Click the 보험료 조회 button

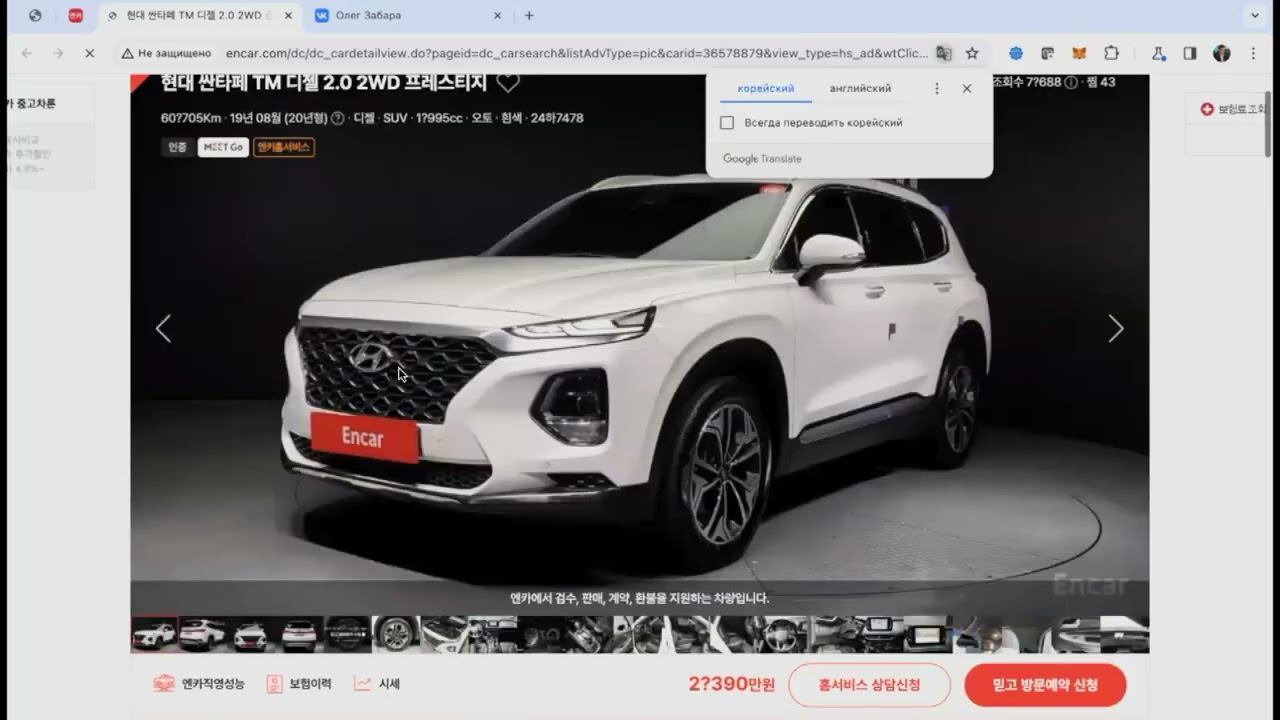pyautogui.click(x=1233, y=109)
